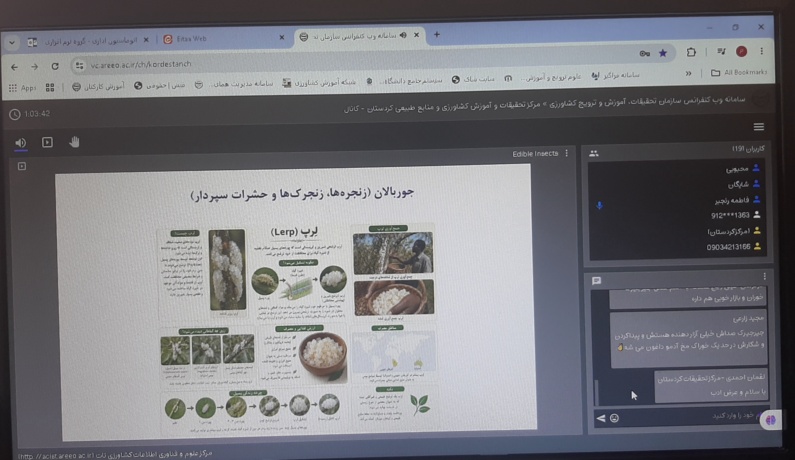Viewport: 795px width, 460px height.
Task: Open the سامانه مدیریت همای bookmark
Action: 234,84
